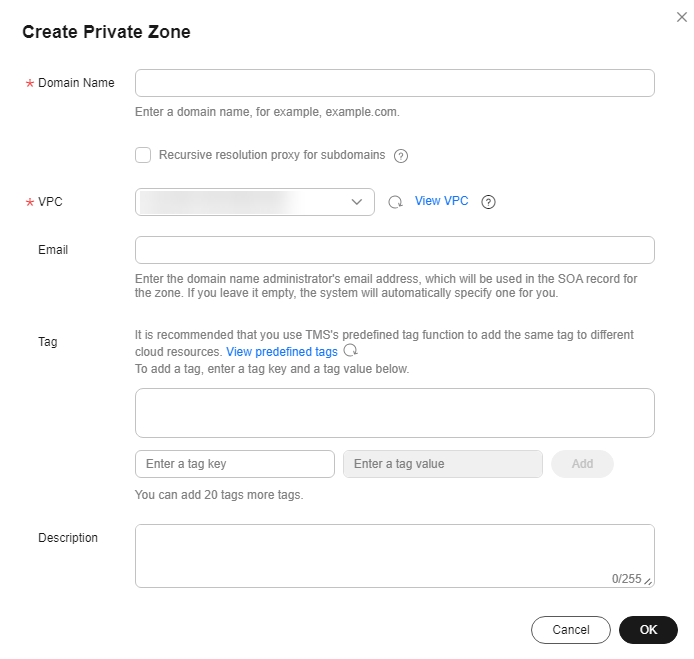Viewport: 694px width, 659px height.
Task: Click the description box resize handle
Action: [648, 581]
